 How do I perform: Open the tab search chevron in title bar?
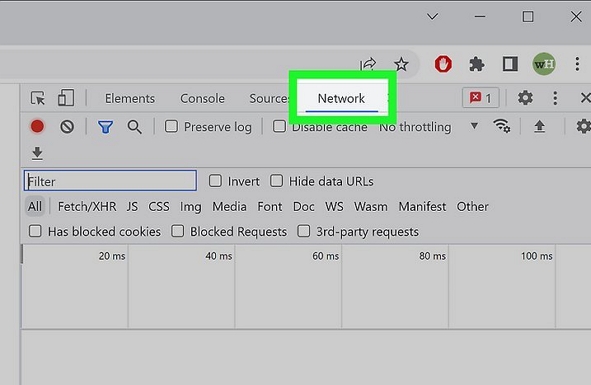[x=432, y=17]
